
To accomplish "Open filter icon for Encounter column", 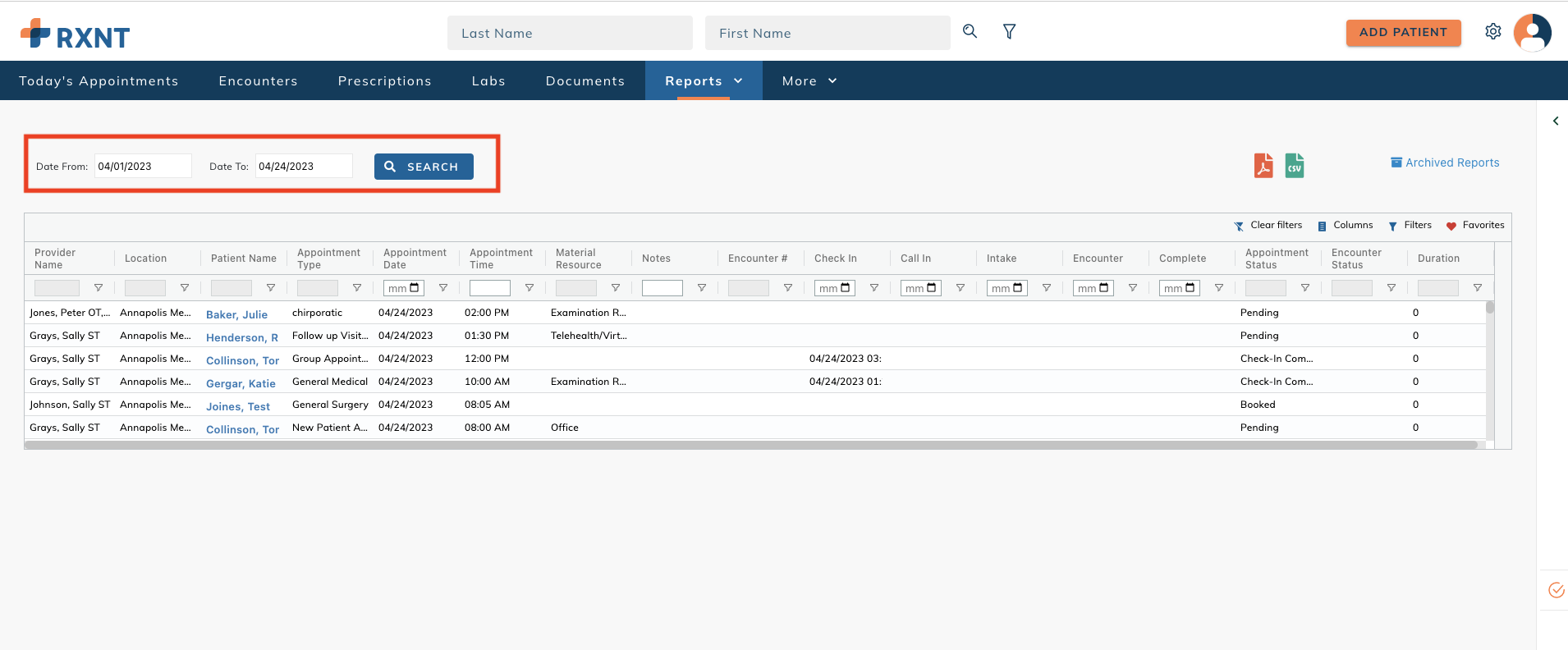I will point(1133,288).
